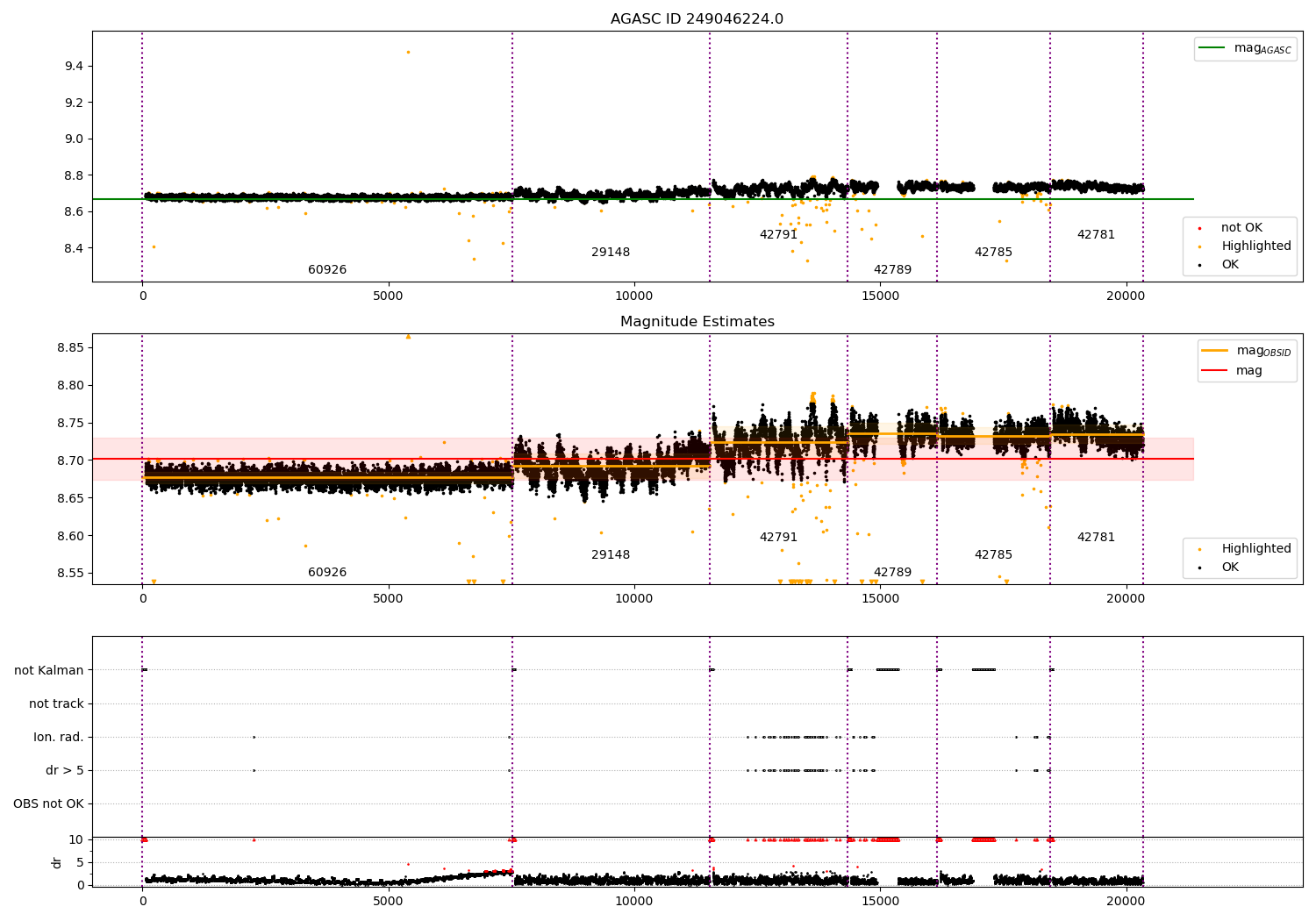The image size is (1316, 921).
Task: Click the 10 tick on dr axis
Action: click(76, 840)
